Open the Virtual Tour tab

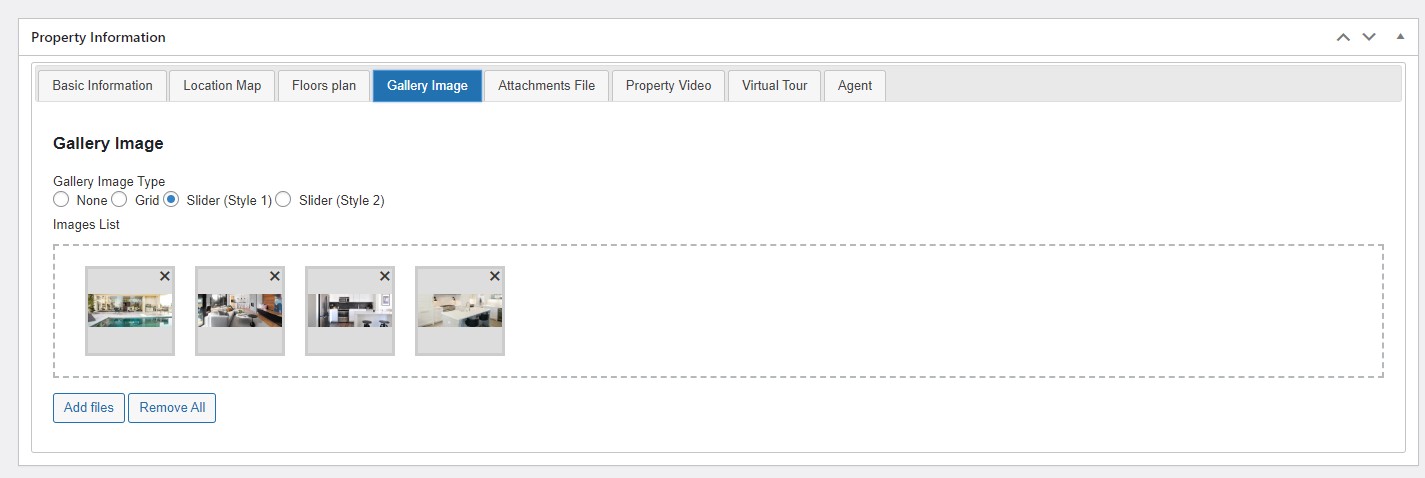click(x=774, y=86)
